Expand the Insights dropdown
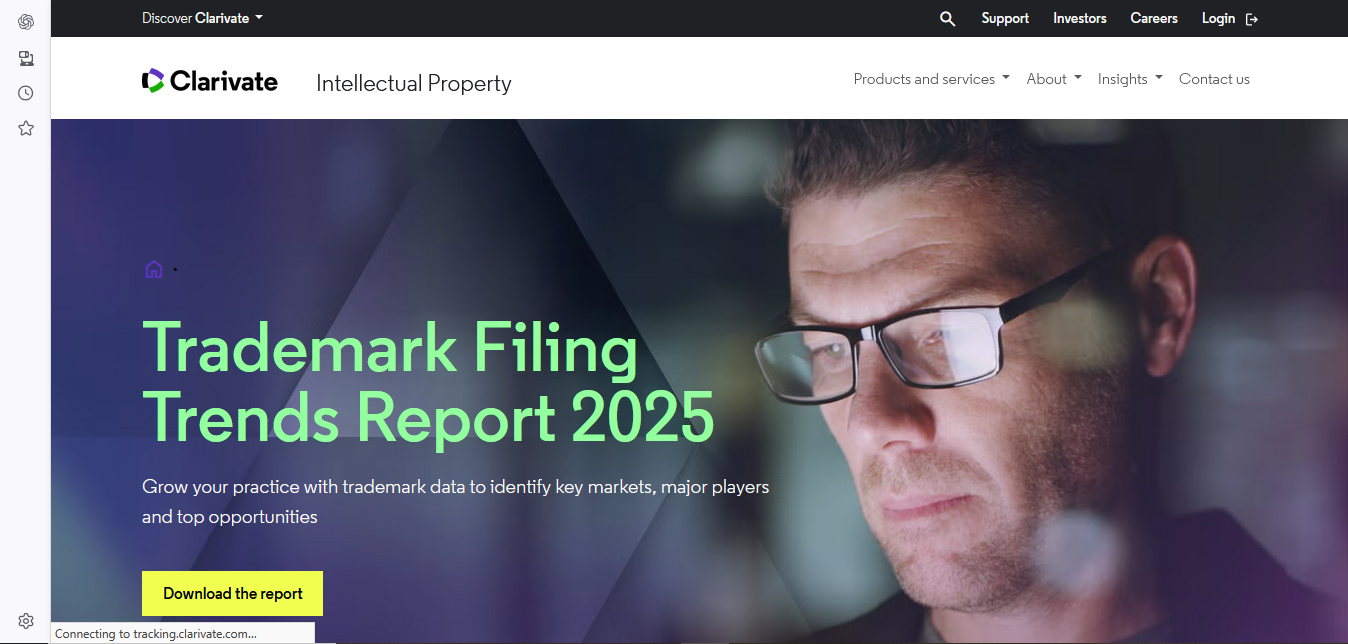This screenshot has height=644, width=1348. click(1130, 79)
